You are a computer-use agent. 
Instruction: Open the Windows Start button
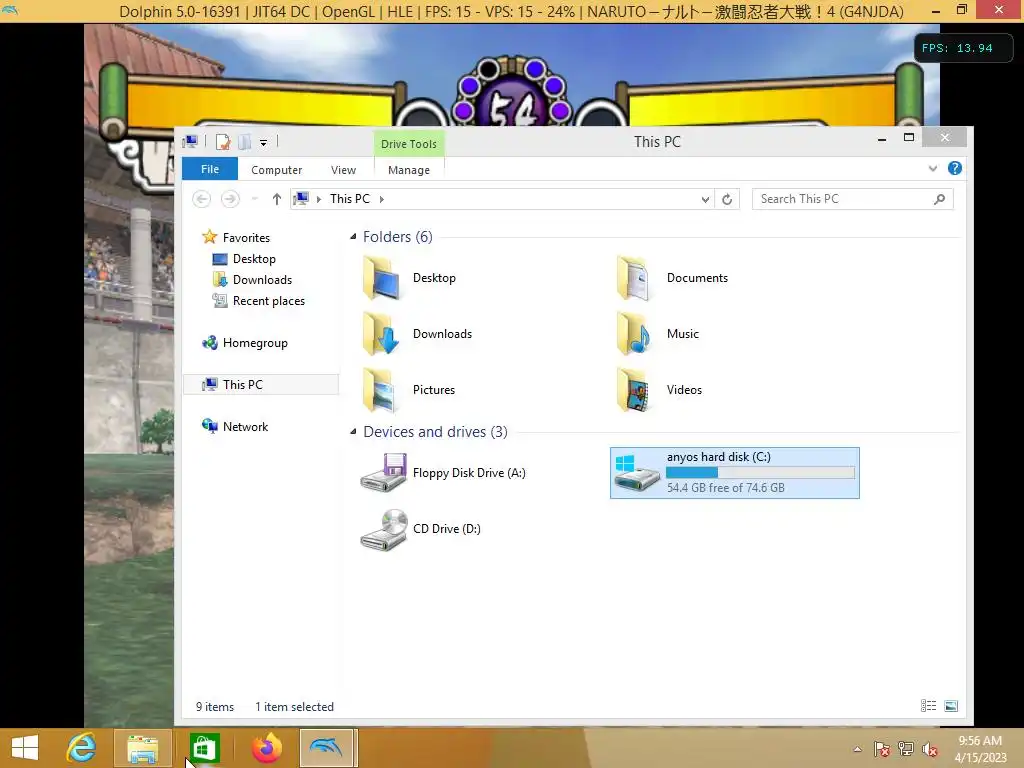(x=25, y=748)
